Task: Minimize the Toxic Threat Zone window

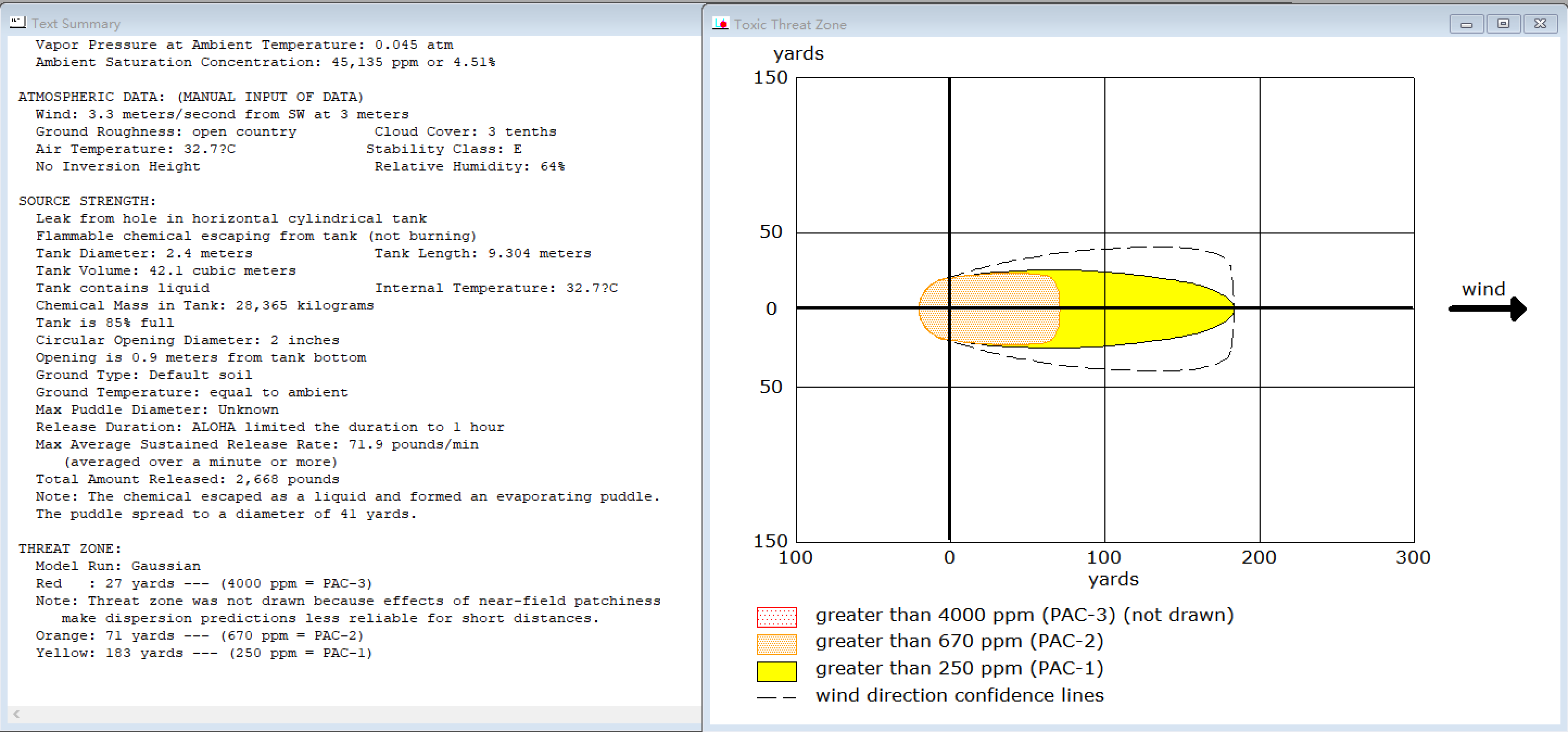Action: [1466, 24]
